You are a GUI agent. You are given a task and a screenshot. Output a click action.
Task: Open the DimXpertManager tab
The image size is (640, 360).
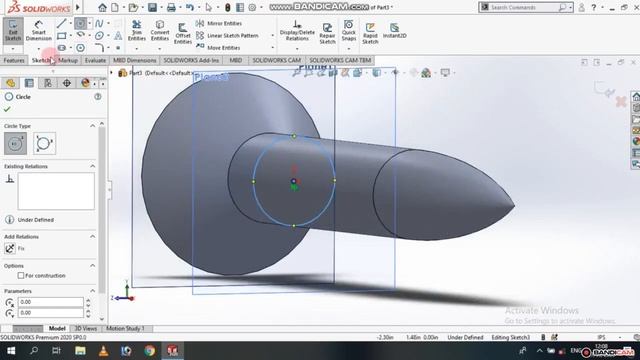point(67,83)
